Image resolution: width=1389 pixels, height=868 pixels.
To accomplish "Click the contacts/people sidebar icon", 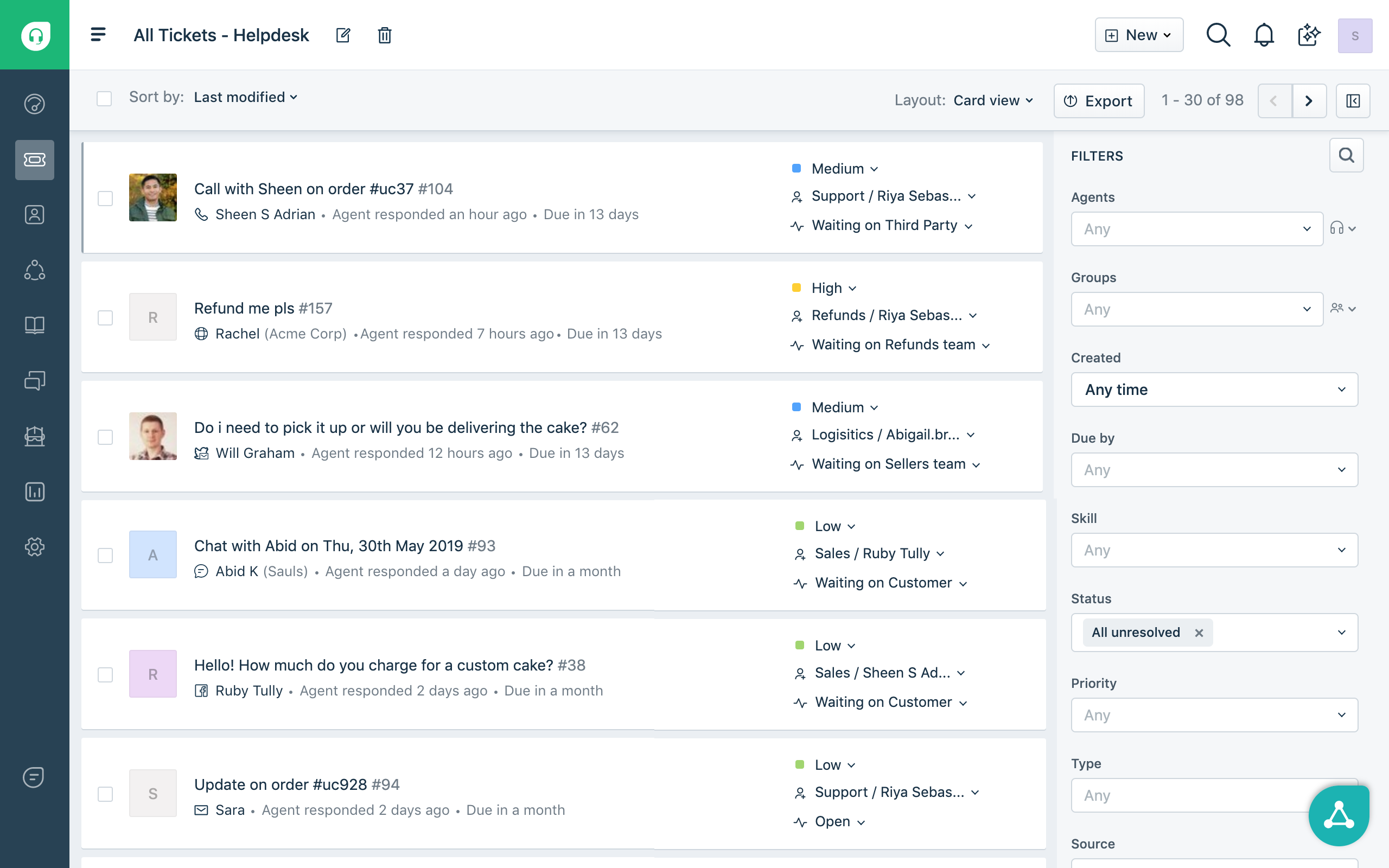I will point(34,214).
